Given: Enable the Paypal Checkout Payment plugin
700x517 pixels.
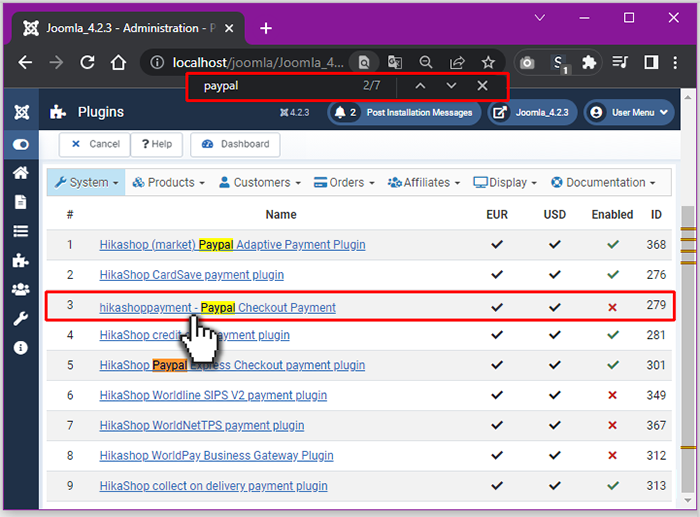Looking at the screenshot, I should click(612, 307).
